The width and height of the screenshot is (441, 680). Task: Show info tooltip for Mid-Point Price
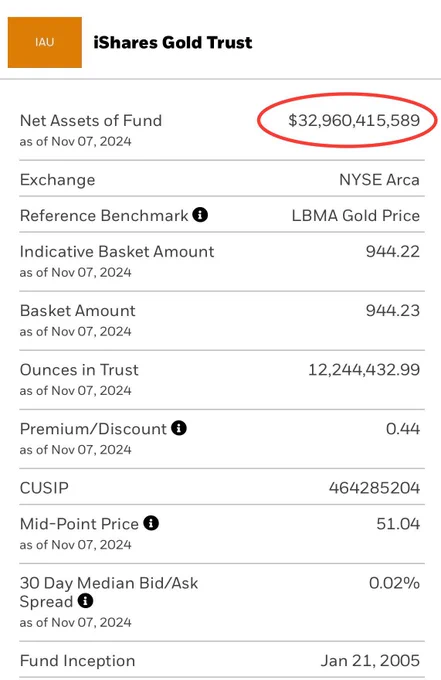tap(151, 523)
